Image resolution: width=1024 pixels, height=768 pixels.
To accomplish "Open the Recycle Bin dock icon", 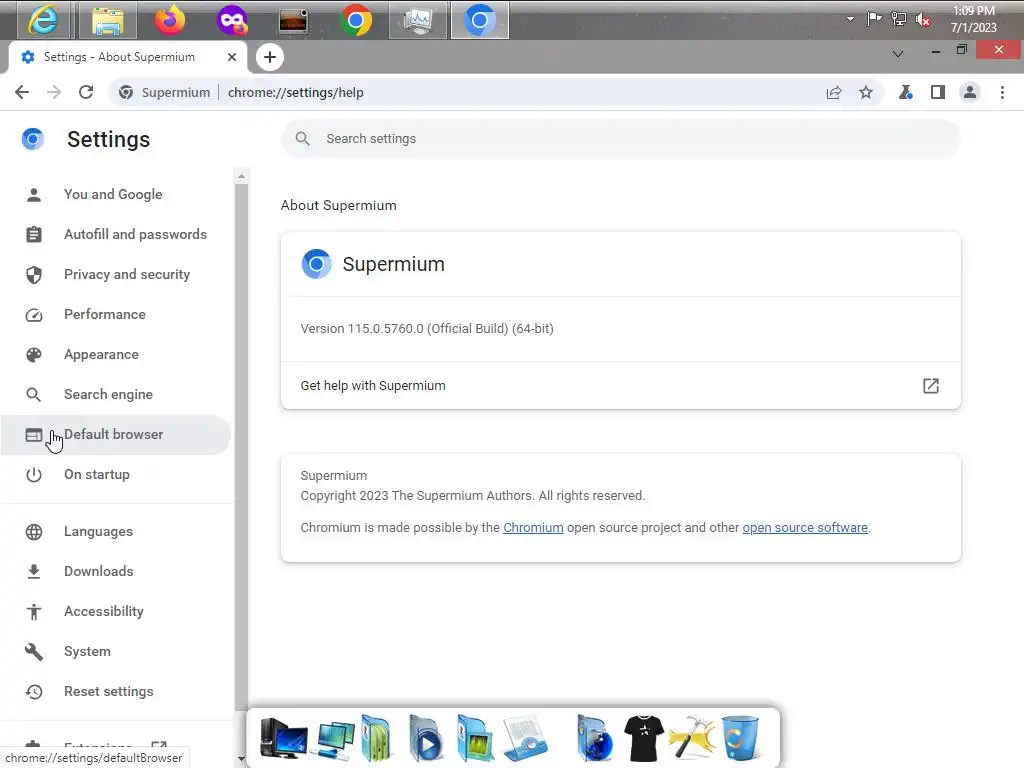I will (x=740, y=738).
